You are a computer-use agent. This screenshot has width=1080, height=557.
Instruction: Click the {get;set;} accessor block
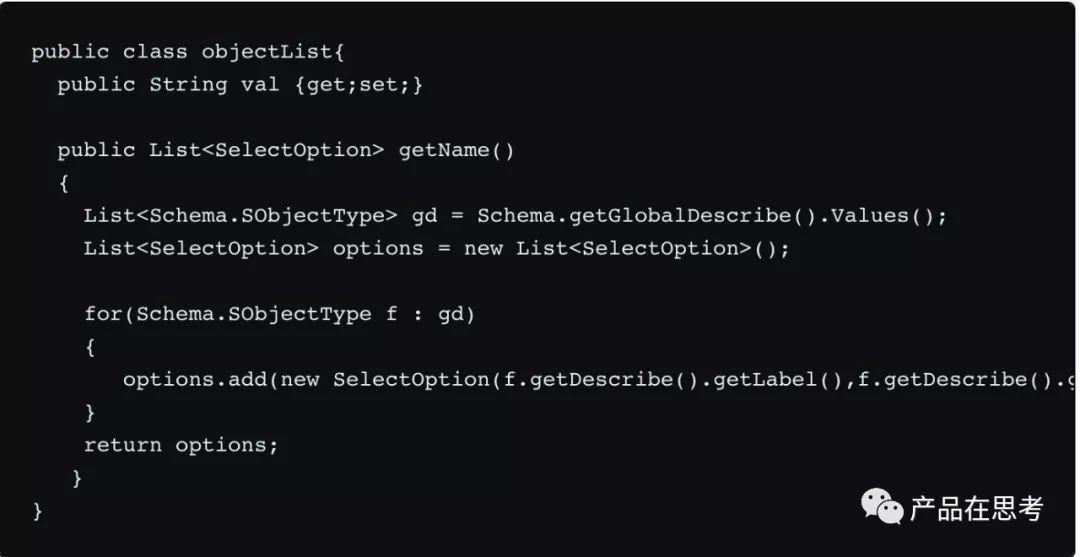359,85
